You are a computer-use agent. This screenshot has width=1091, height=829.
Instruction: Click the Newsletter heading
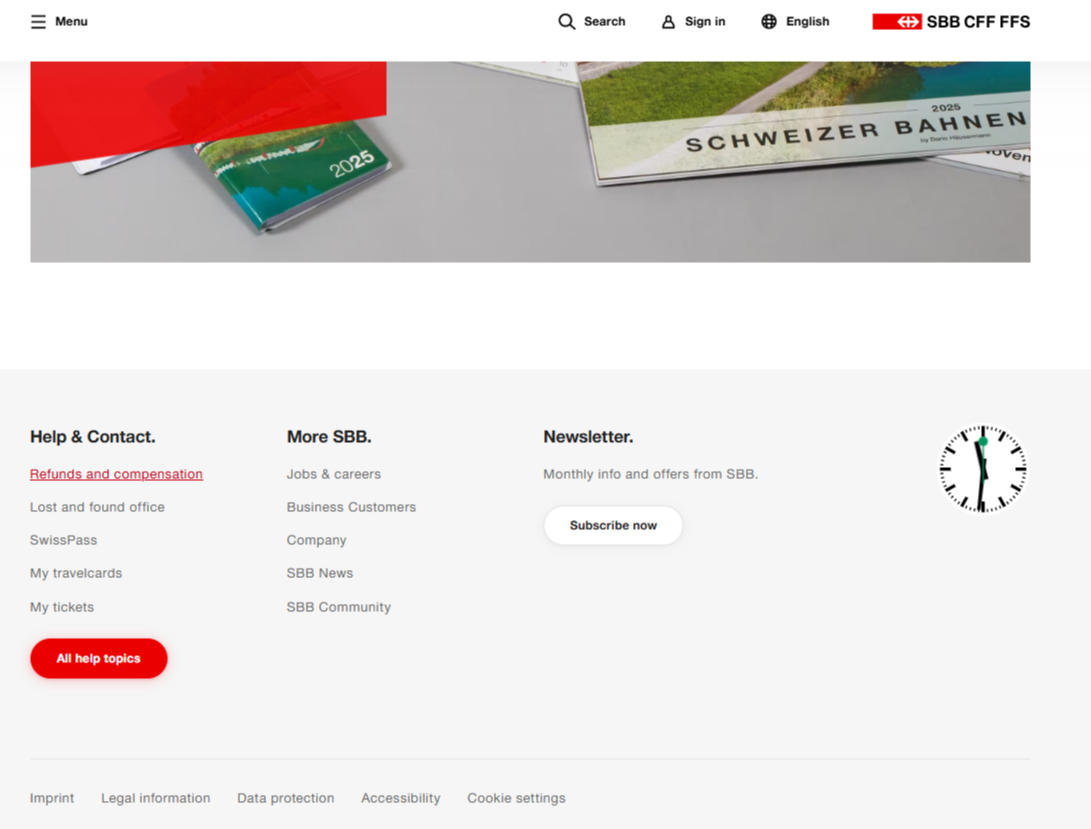click(x=588, y=436)
